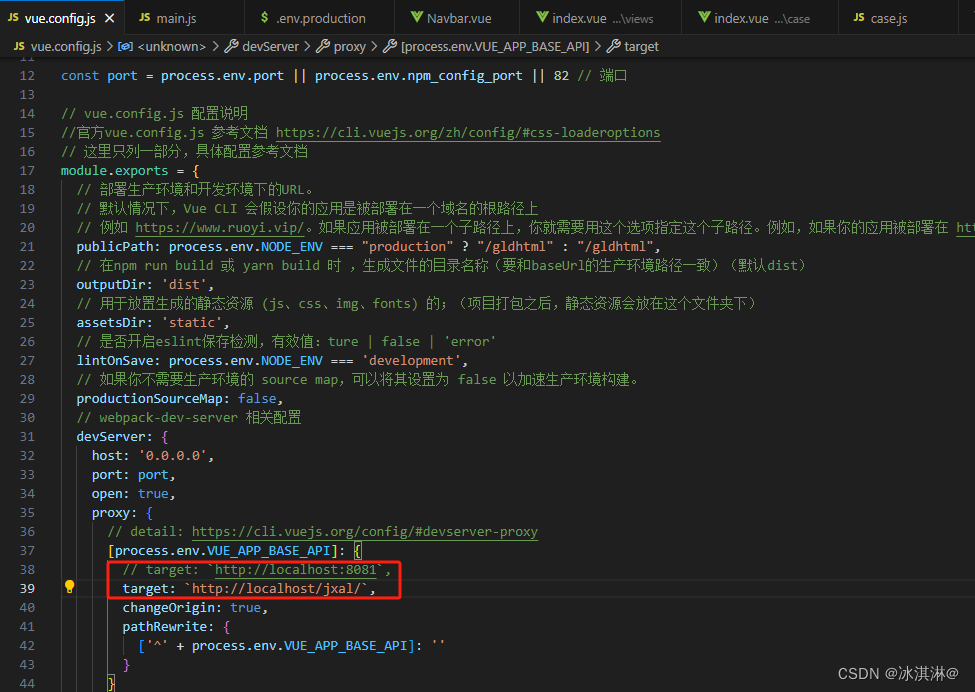This screenshot has height=692, width=975.
Task: Open the cli.vuejs.org css-loaderoptions link
Action: coord(468,132)
